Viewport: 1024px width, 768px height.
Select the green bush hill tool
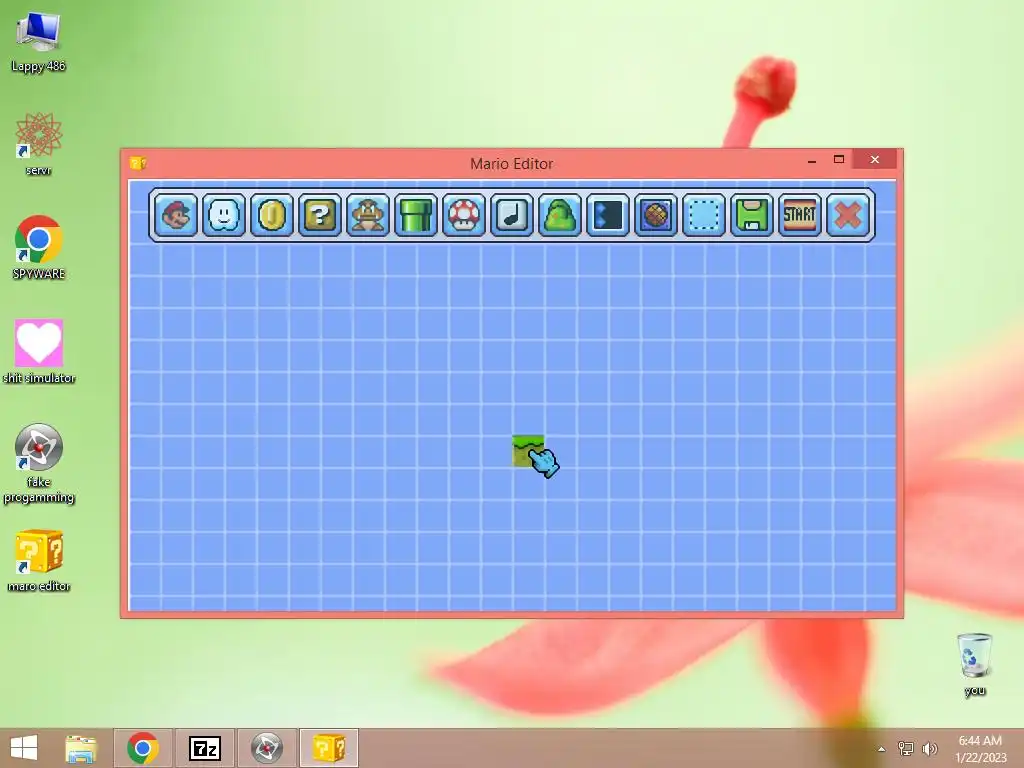point(560,215)
